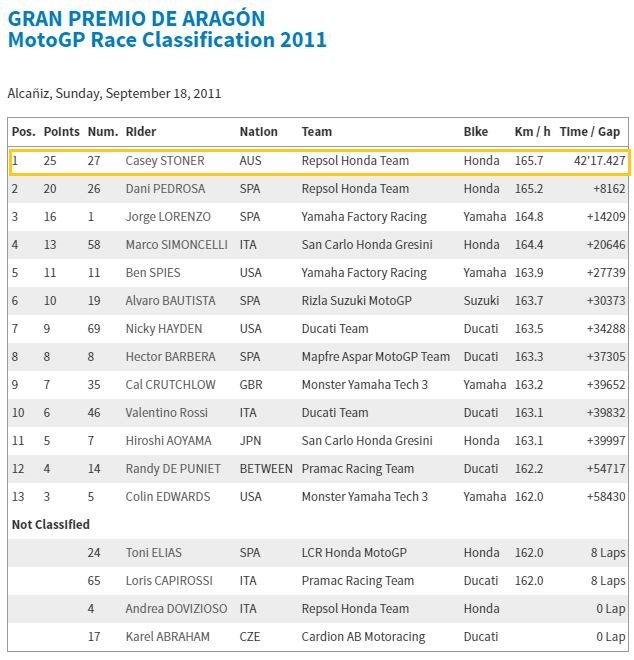The image size is (634, 660).
Task: Click the Pos. column header
Action: (24, 132)
